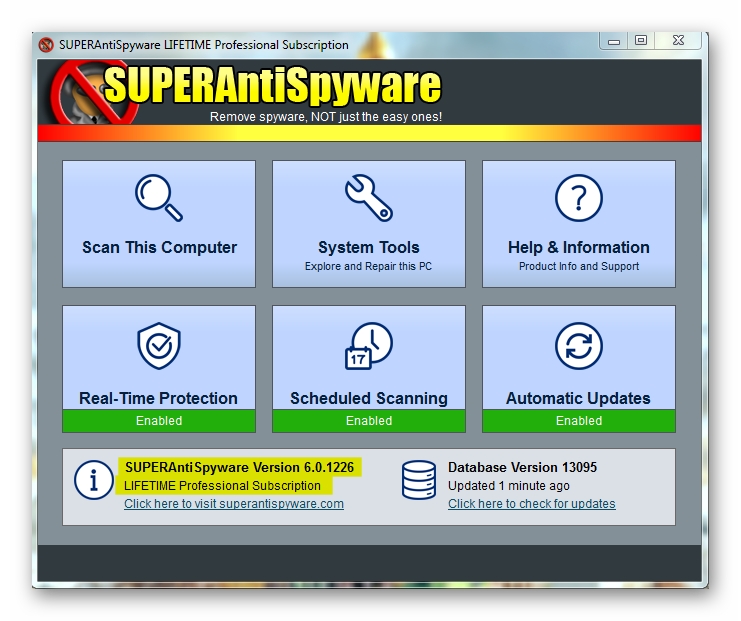Click the circled info icon
Viewport: 741px width, 621px height.
pyautogui.click(x=94, y=480)
